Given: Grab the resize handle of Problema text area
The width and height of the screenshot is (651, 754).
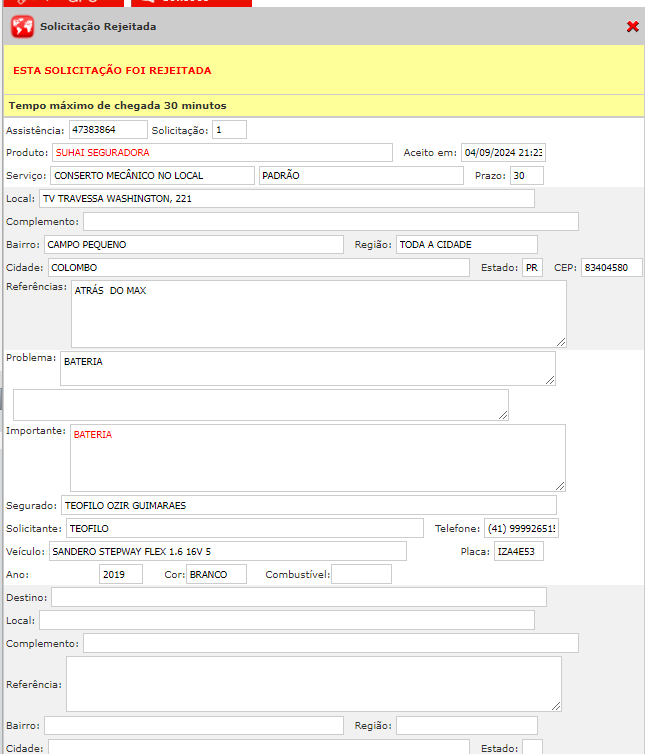Looking at the screenshot, I should (550, 380).
